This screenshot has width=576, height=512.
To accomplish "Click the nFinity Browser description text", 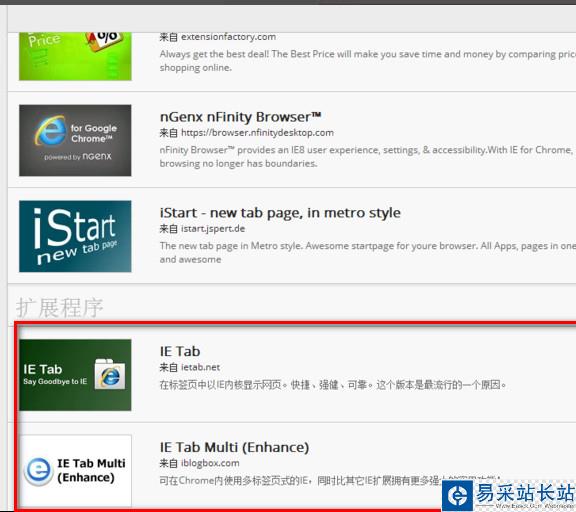I will [367, 157].
